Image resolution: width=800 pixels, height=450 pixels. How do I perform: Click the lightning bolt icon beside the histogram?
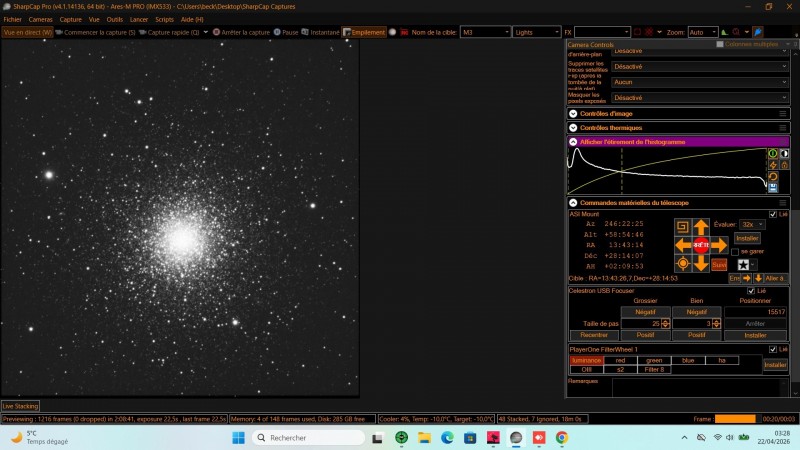[x=773, y=165]
